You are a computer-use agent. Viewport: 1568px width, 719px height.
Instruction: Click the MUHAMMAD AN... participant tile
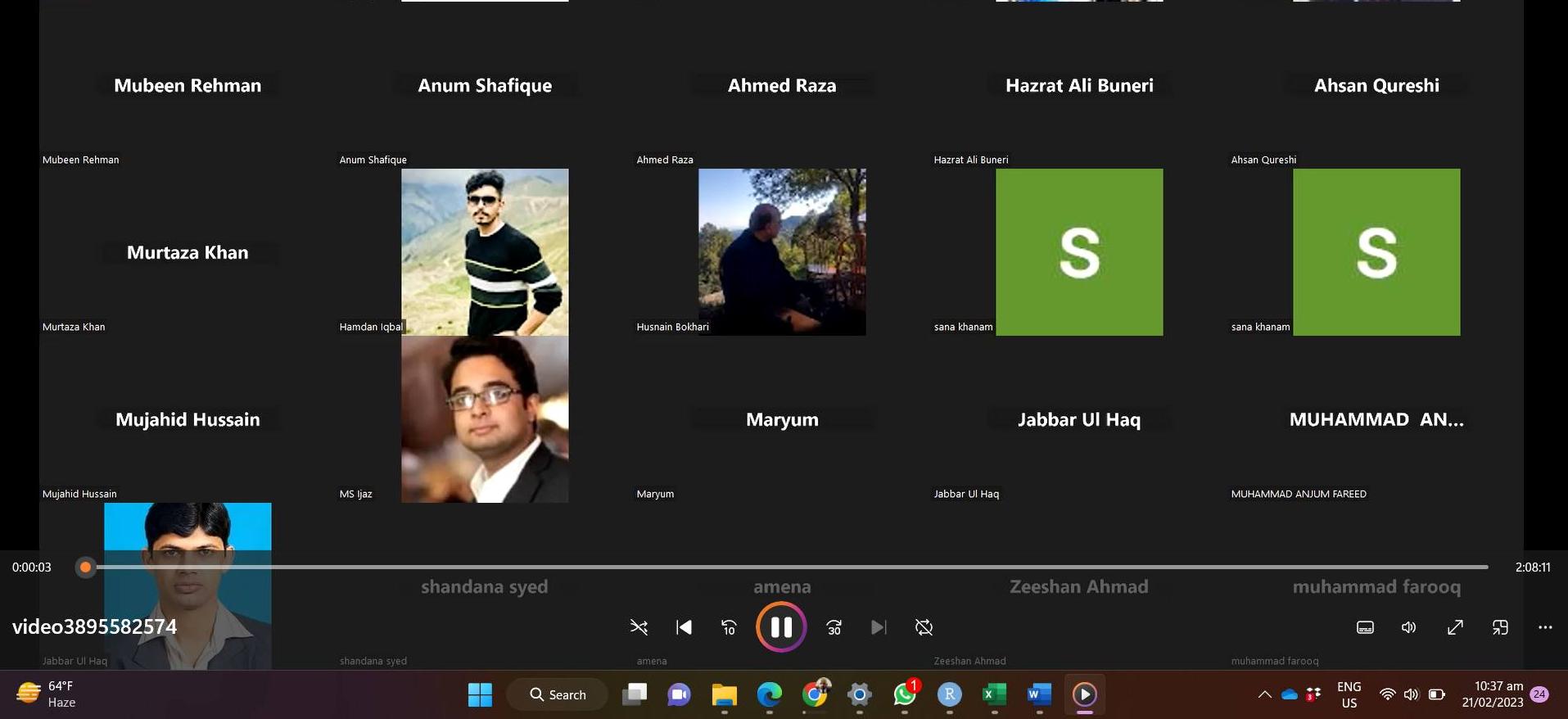click(x=1376, y=419)
